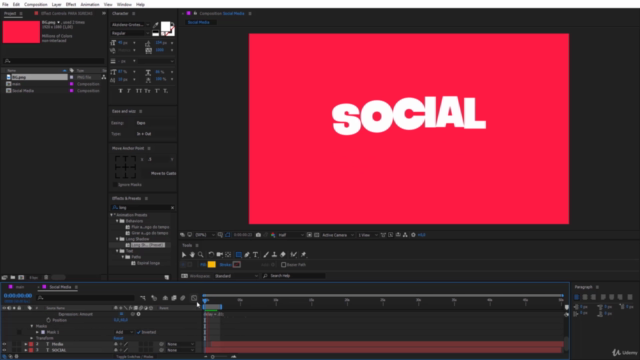
Task: Open the Effect menu
Action: click(71, 4)
